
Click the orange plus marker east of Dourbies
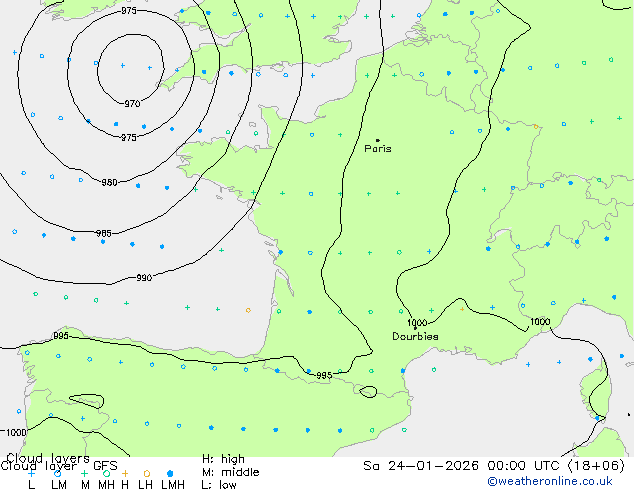coord(462,309)
